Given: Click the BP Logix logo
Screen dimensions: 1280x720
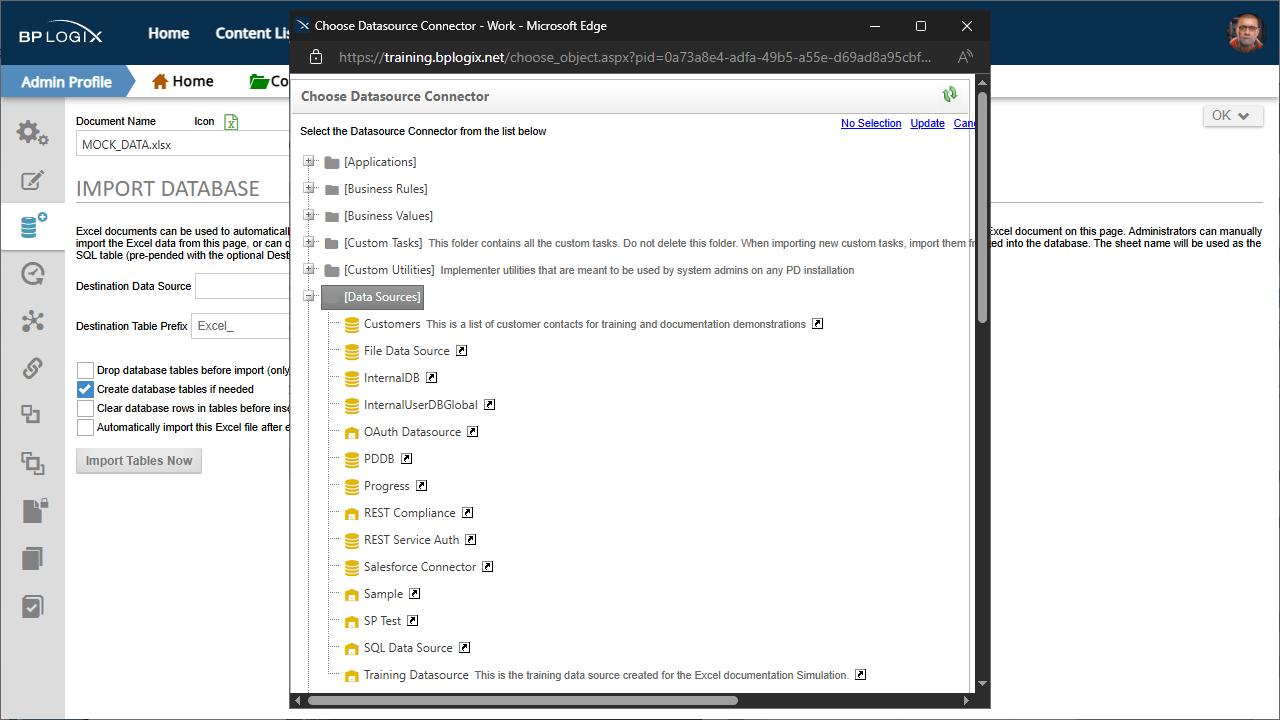Looking at the screenshot, I should 60,34.
